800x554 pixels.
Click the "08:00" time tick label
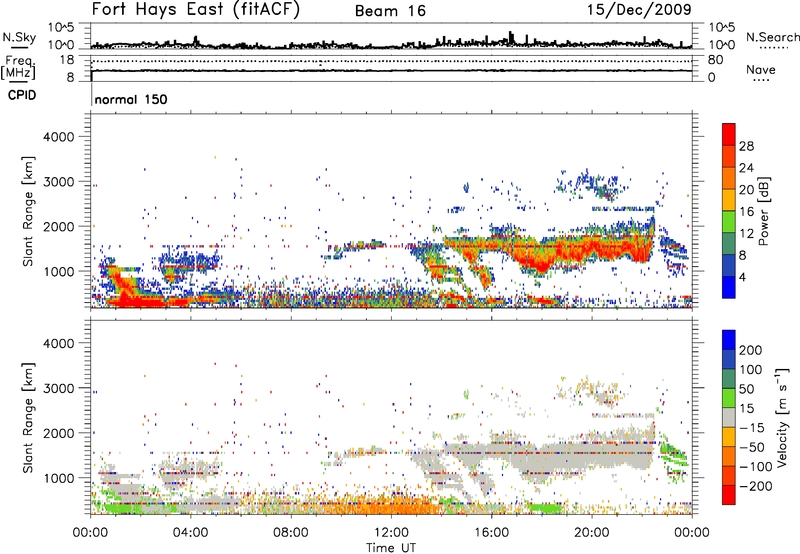point(291,533)
